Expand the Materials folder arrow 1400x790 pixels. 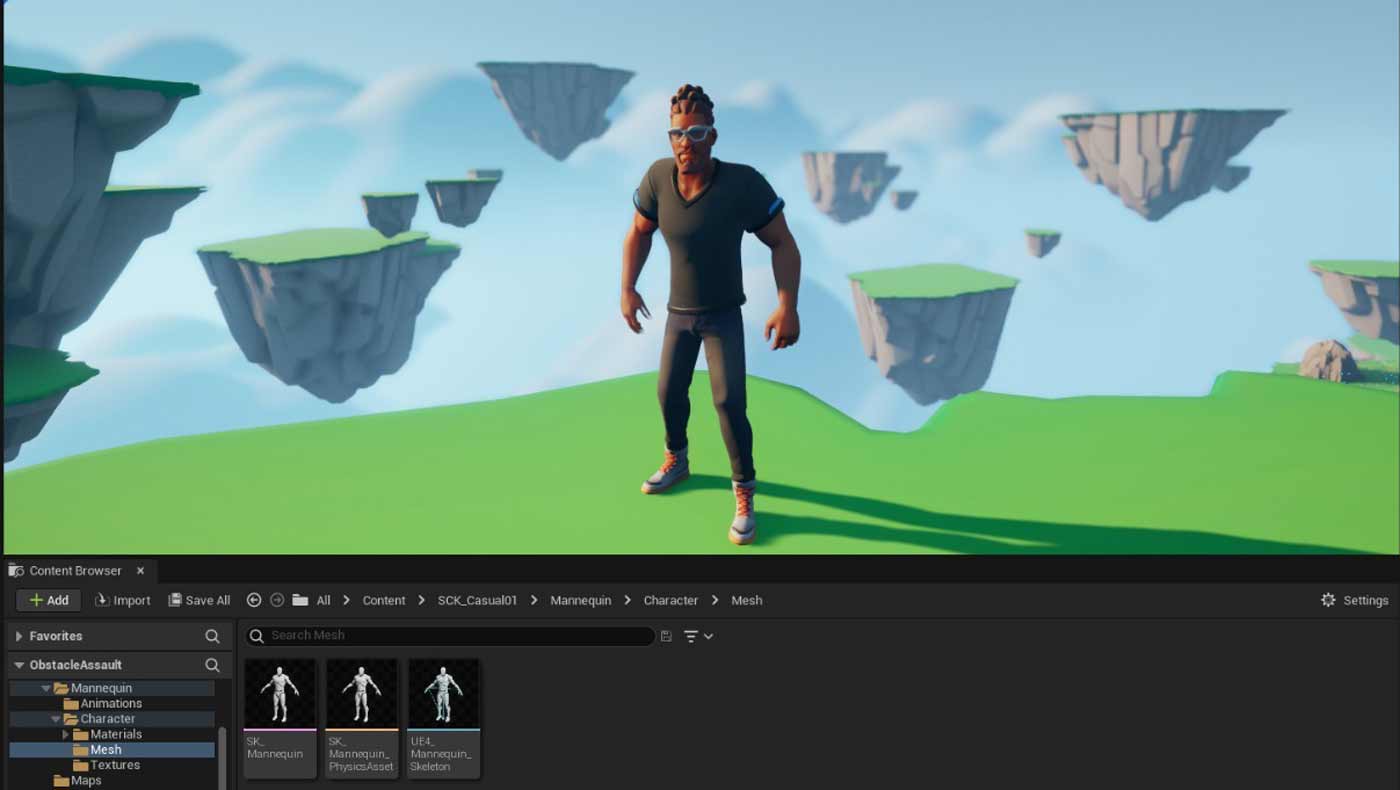pyautogui.click(x=66, y=734)
